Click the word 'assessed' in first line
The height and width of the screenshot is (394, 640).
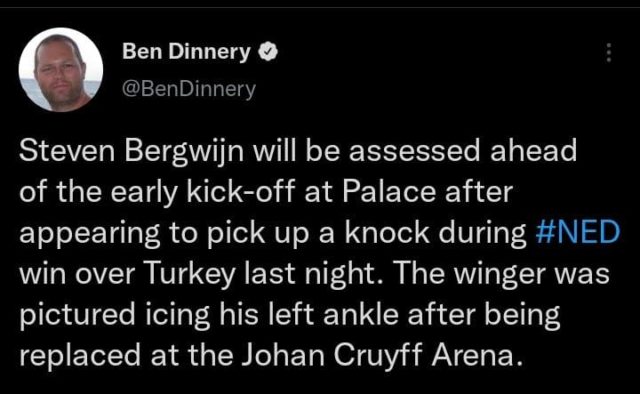point(414,151)
